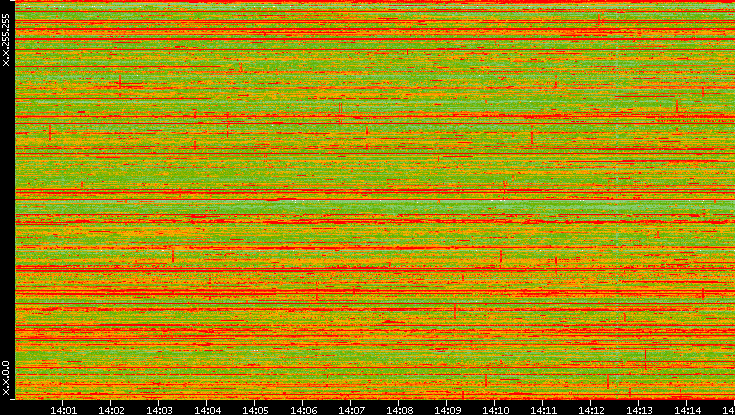Click the 14:12 time tick label
The image size is (735, 415).
[591, 410]
